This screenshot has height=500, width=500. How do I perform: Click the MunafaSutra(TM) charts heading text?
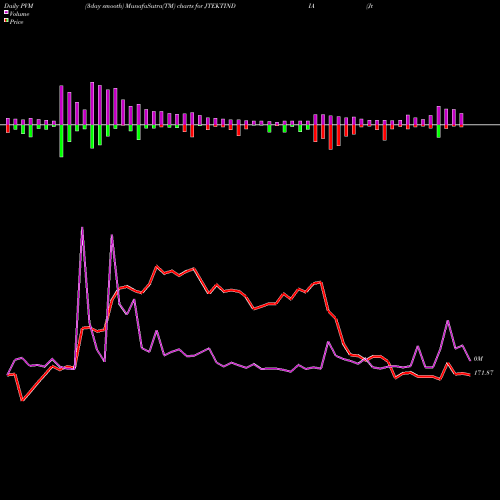(160, 6)
